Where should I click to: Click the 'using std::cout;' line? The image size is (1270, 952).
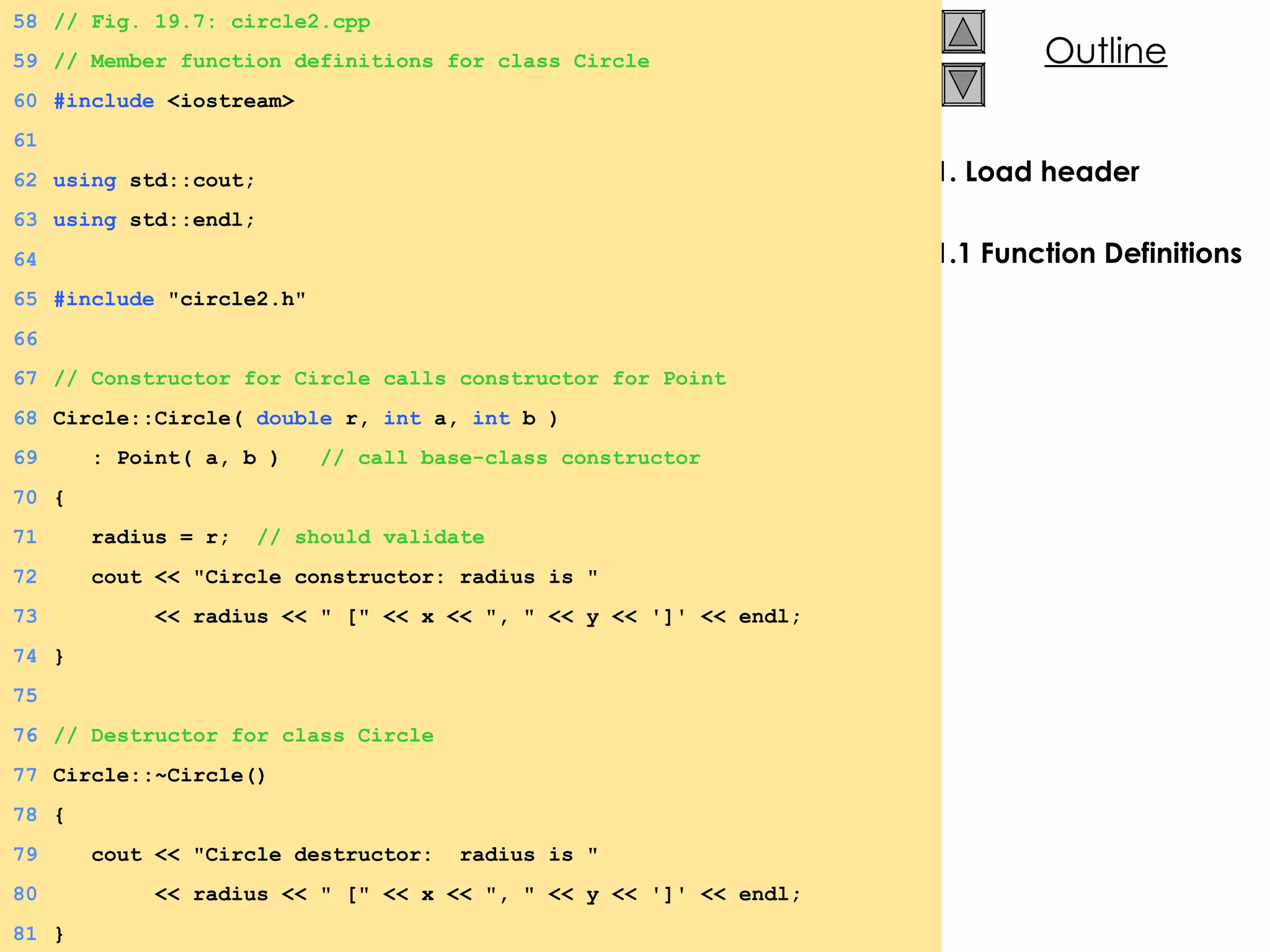[x=154, y=180]
